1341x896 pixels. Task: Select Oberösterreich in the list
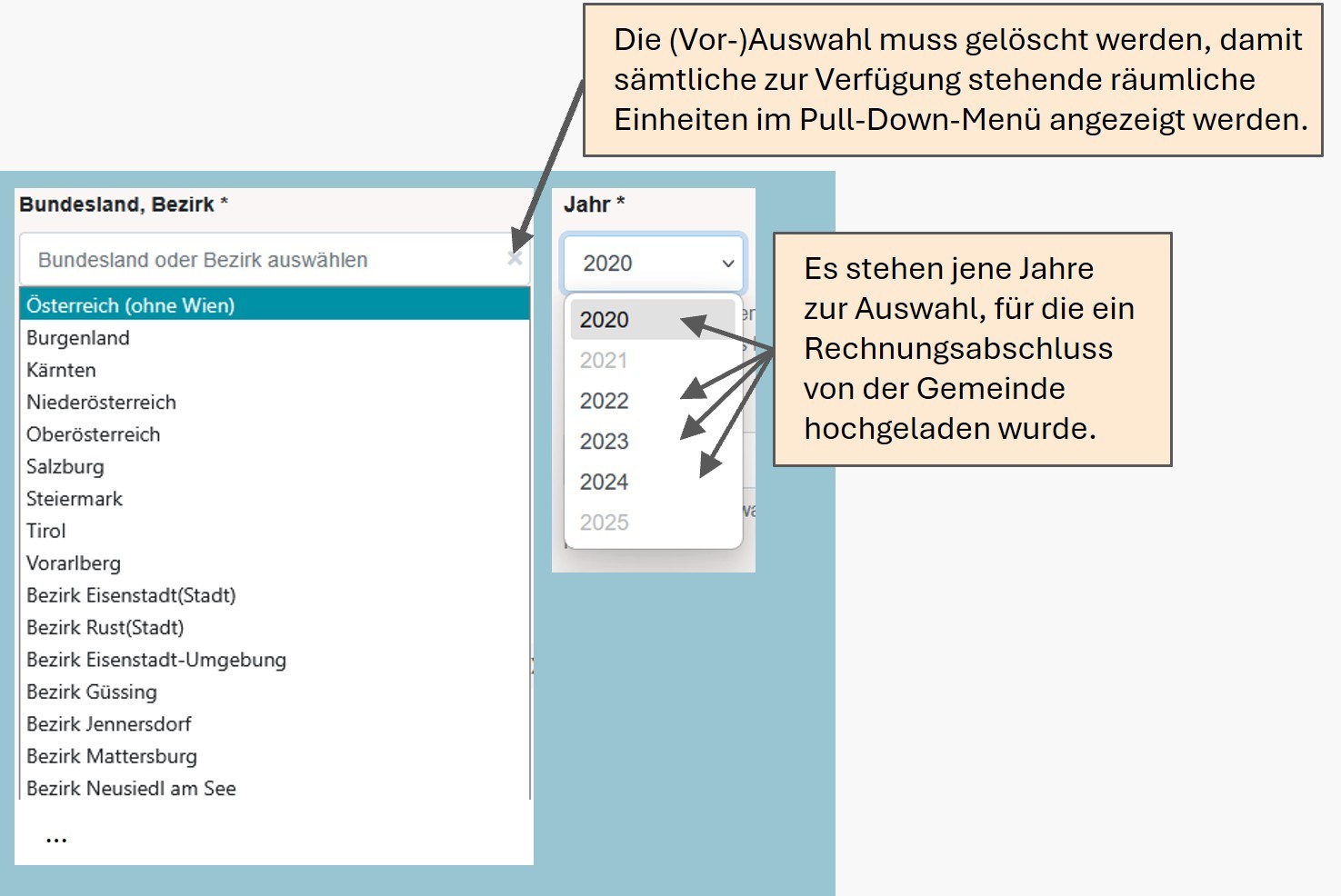tap(93, 434)
